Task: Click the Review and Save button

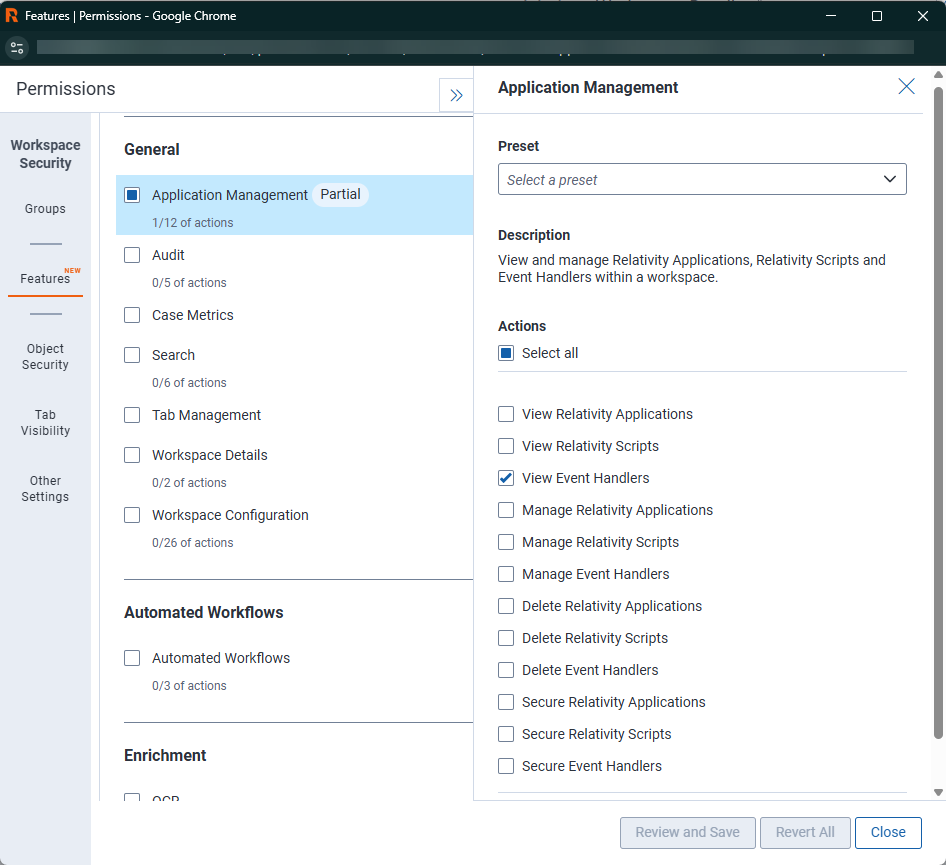Action: (687, 832)
